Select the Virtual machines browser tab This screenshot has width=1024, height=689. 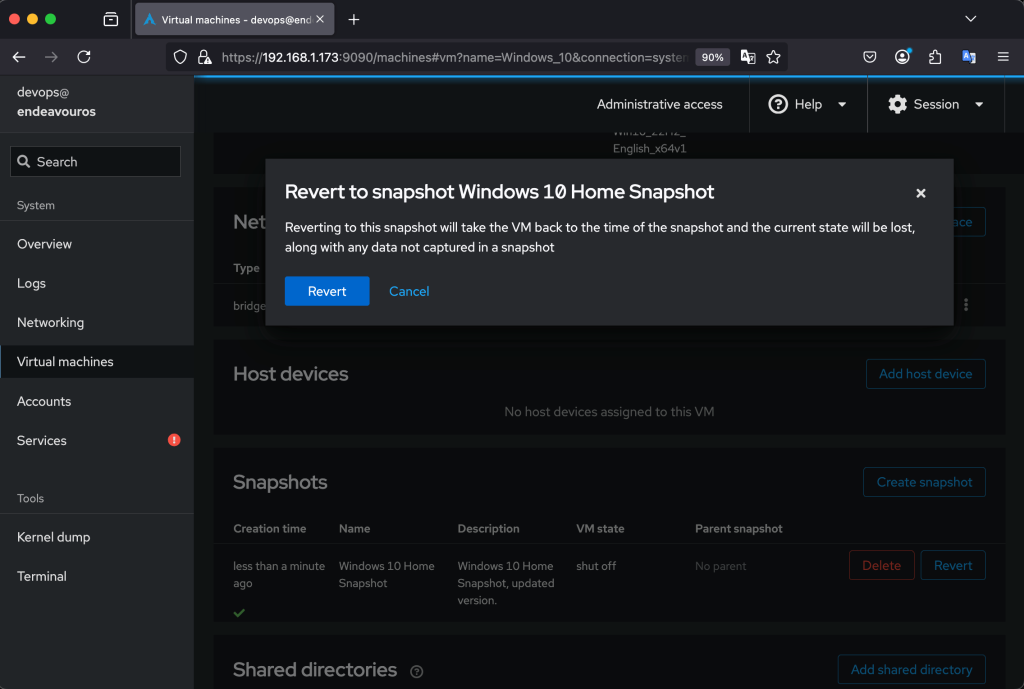click(x=234, y=20)
